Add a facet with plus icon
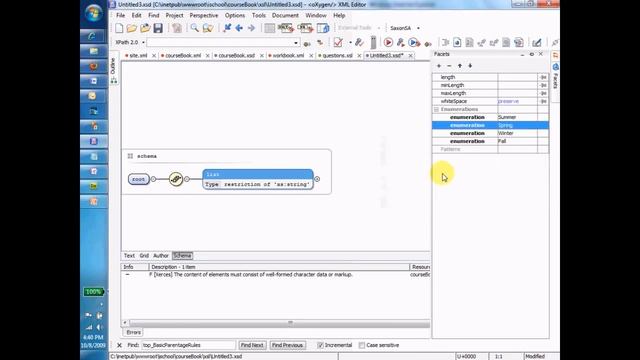Screen dimensions: 640x360 click(x=439, y=66)
